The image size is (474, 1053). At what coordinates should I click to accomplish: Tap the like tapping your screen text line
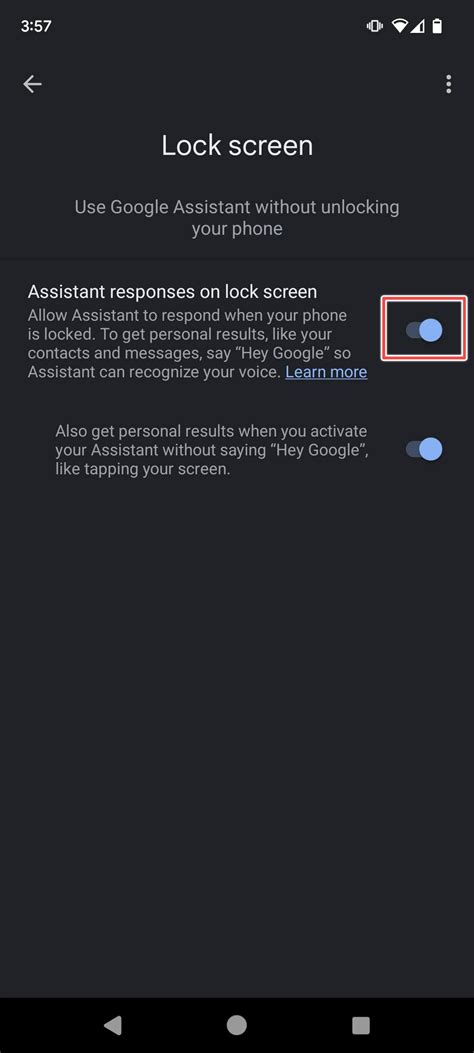143,469
